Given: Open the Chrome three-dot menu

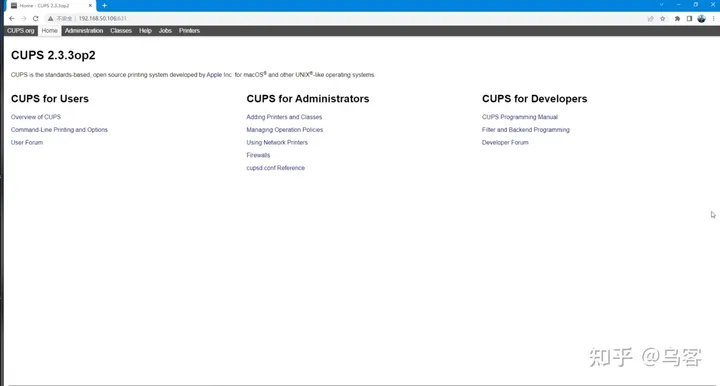Looking at the screenshot, I should 714,19.
